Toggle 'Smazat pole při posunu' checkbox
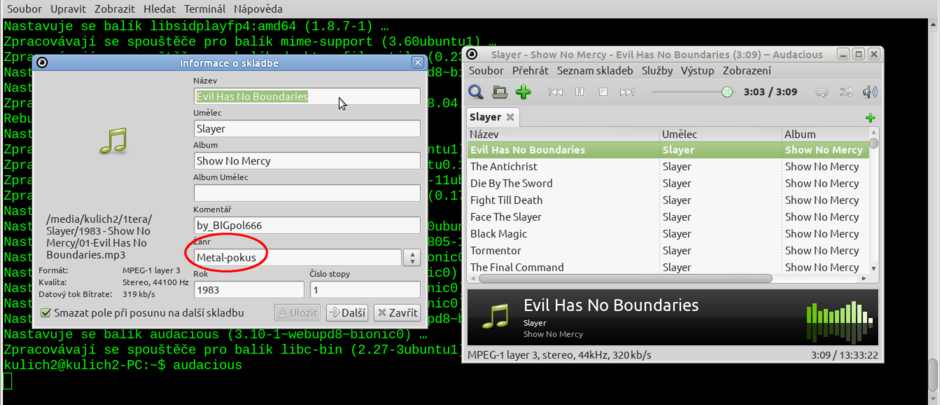The image size is (940, 405). pos(45,313)
